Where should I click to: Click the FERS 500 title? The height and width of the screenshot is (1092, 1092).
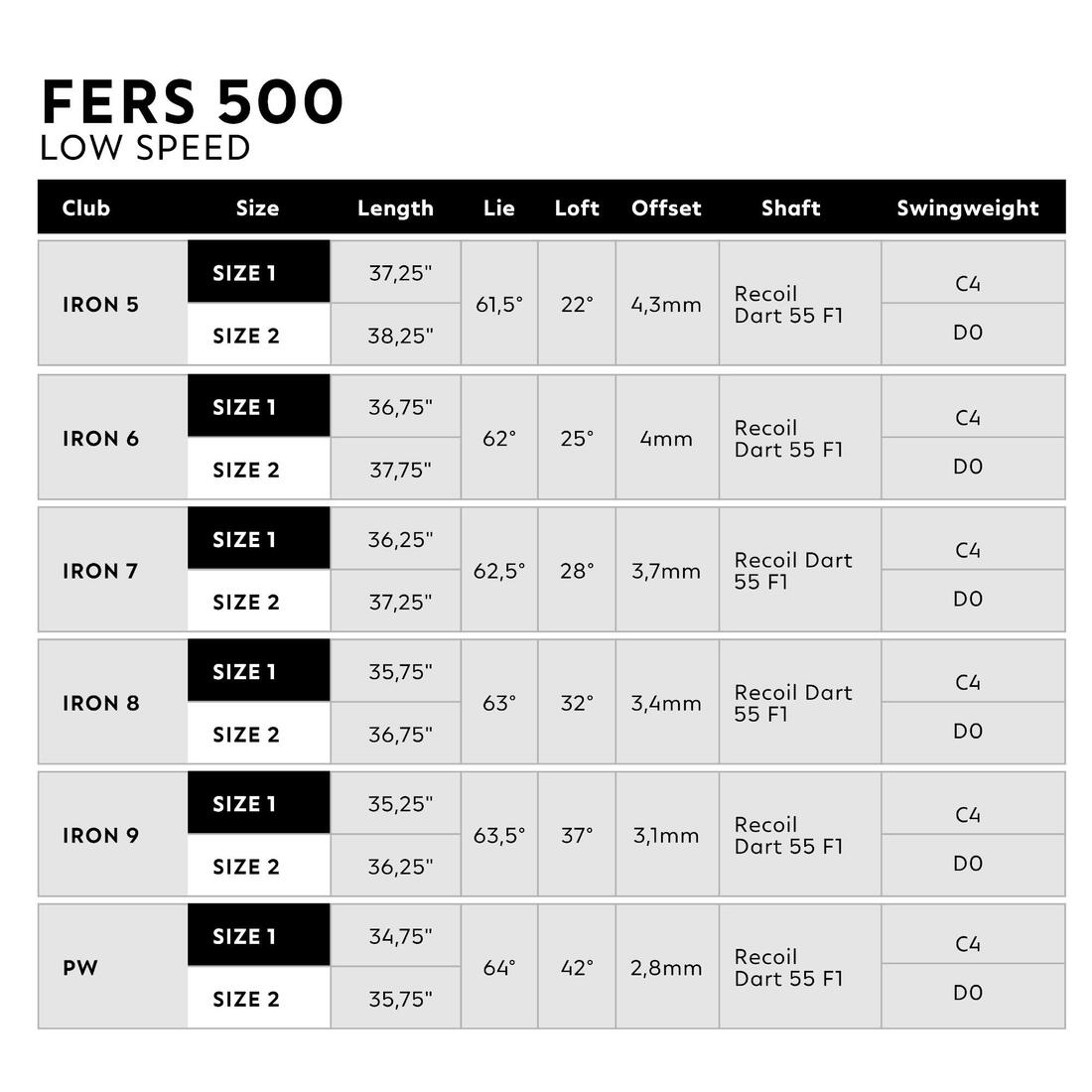point(192,101)
